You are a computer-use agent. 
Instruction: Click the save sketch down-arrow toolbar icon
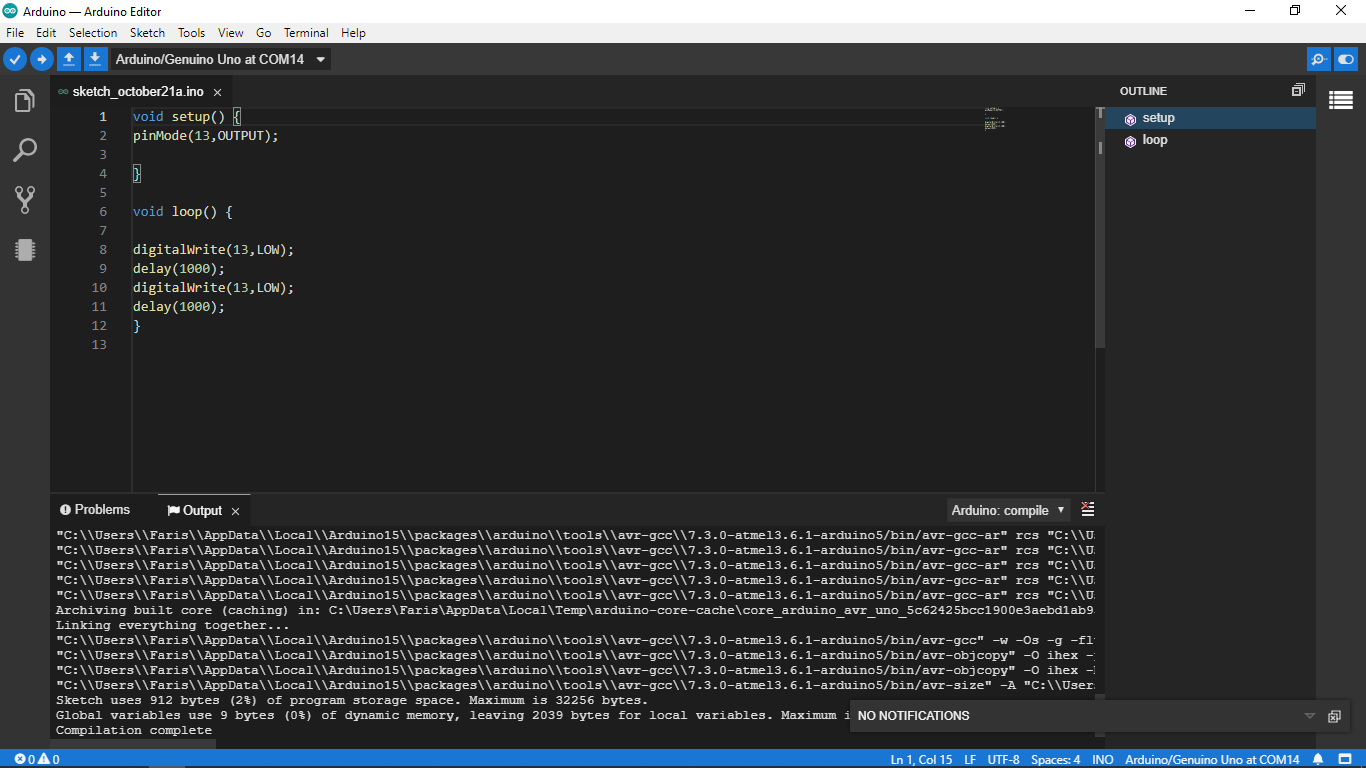coord(95,59)
